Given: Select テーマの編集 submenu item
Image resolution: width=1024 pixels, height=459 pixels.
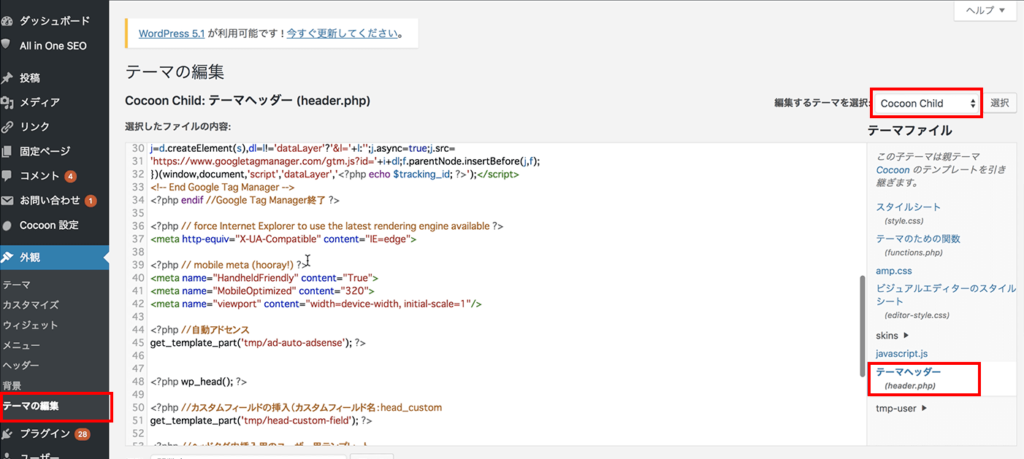Looking at the screenshot, I should pos(31,406).
